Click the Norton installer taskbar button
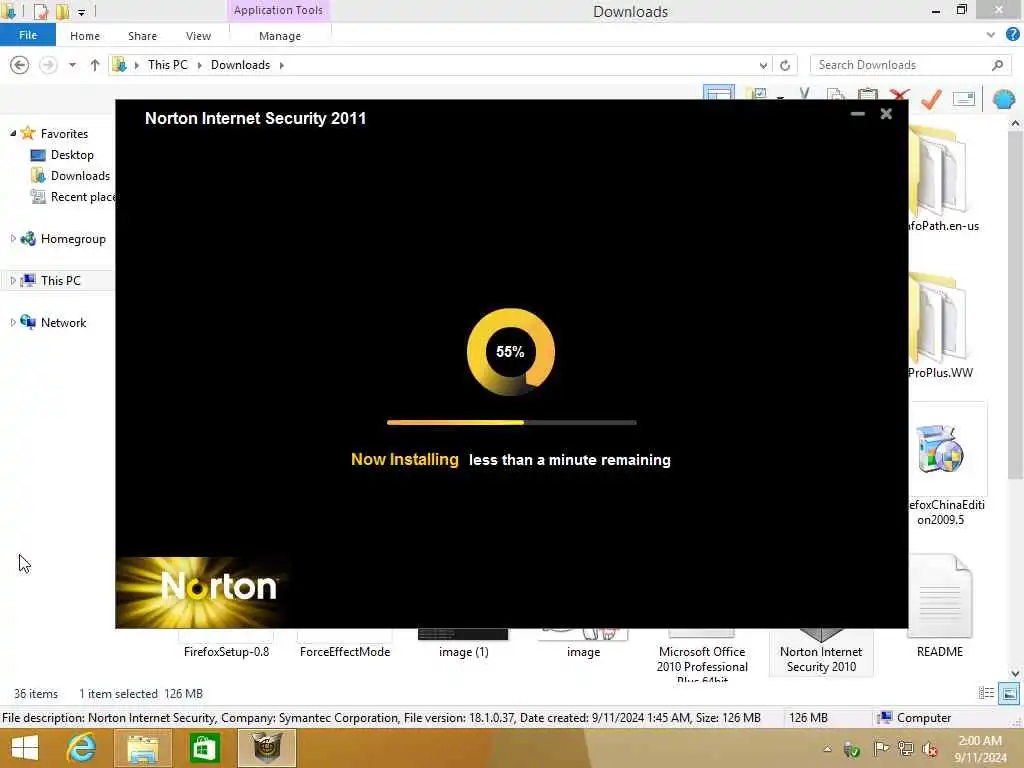Screen dimensions: 1024x768 pos(266,748)
